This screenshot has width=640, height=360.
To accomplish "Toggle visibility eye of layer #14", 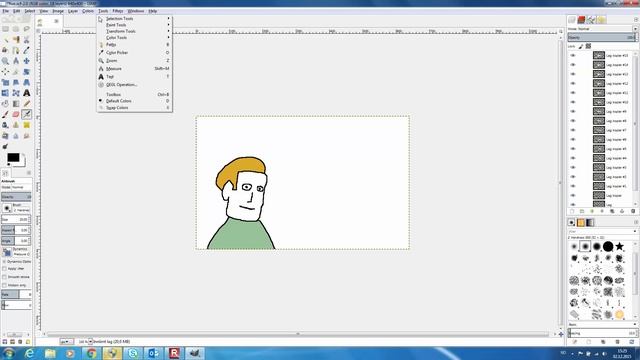I will (573, 65).
